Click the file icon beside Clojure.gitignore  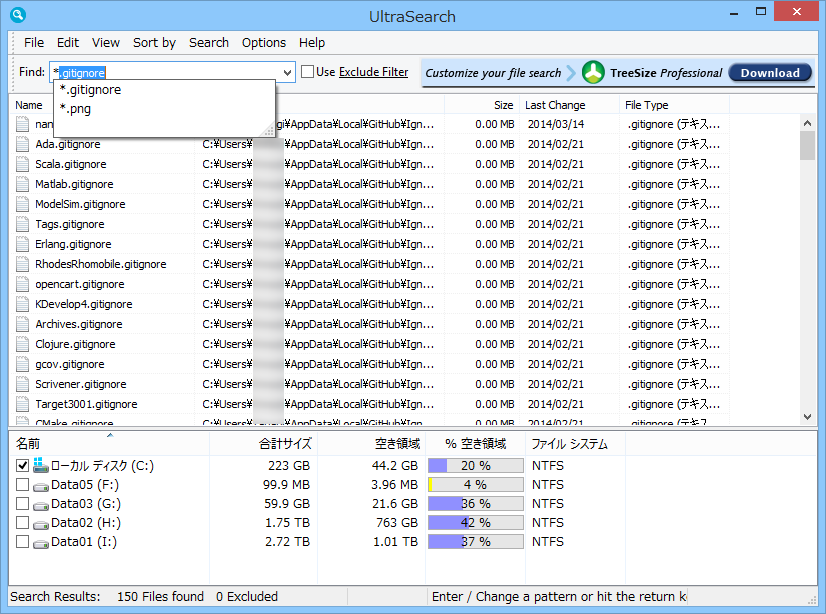pos(23,343)
